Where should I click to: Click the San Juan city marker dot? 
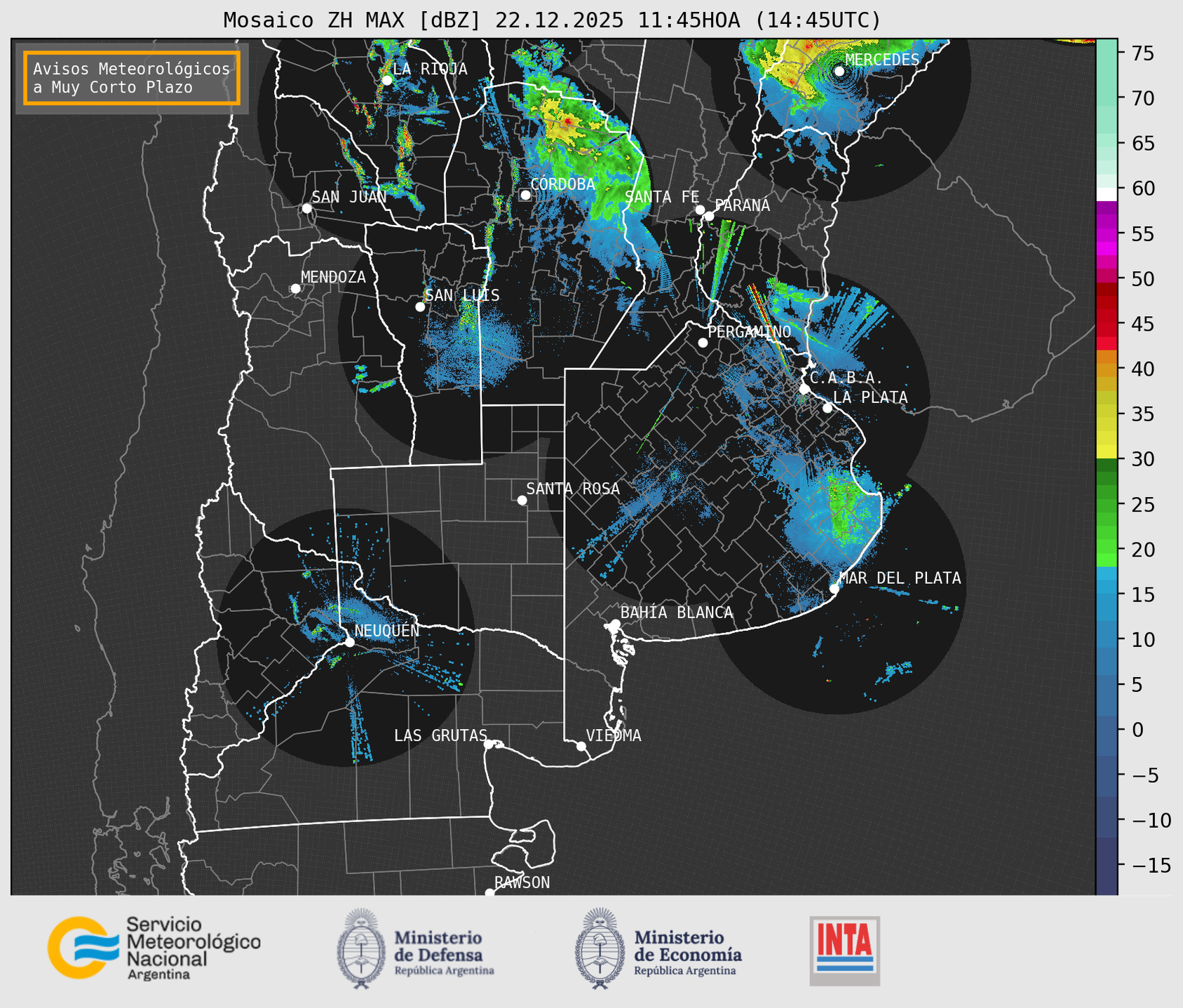click(307, 208)
